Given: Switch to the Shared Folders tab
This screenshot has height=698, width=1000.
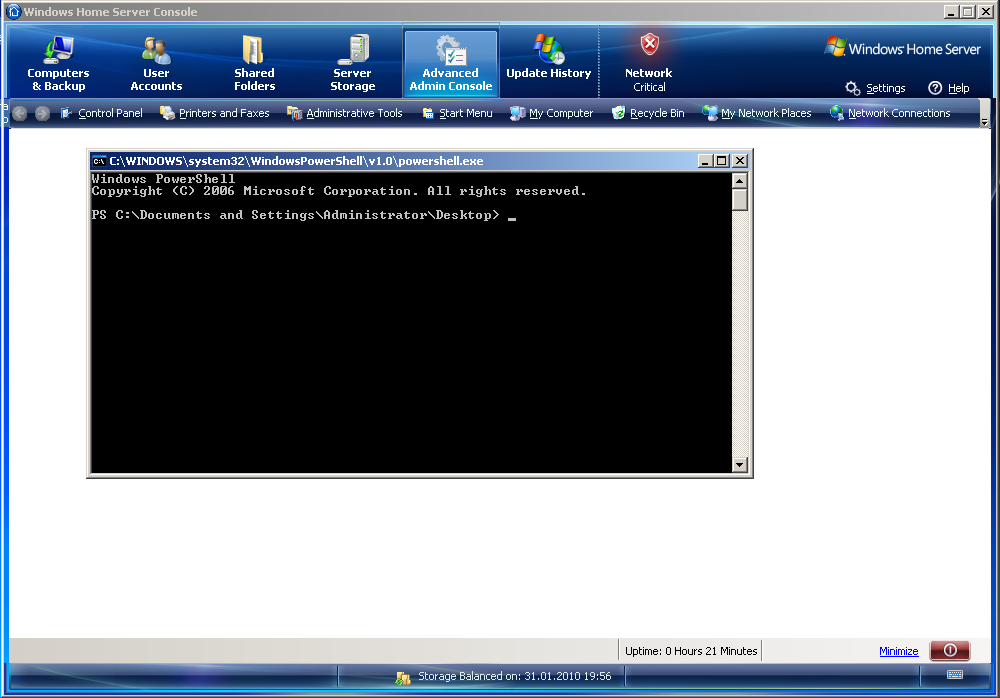Looking at the screenshot, I should coord(254,63).
